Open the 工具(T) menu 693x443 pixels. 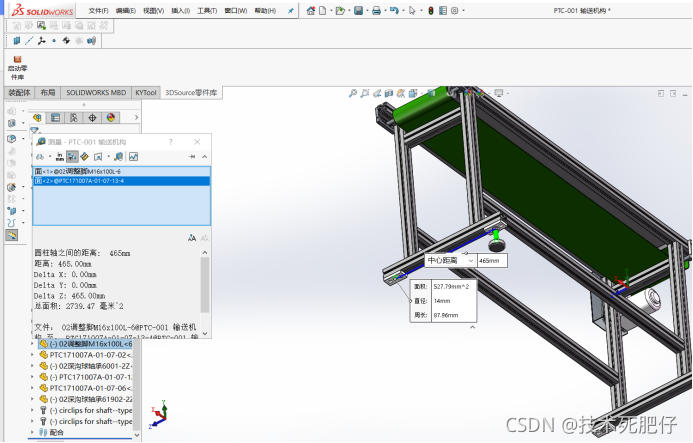[207, 11]
